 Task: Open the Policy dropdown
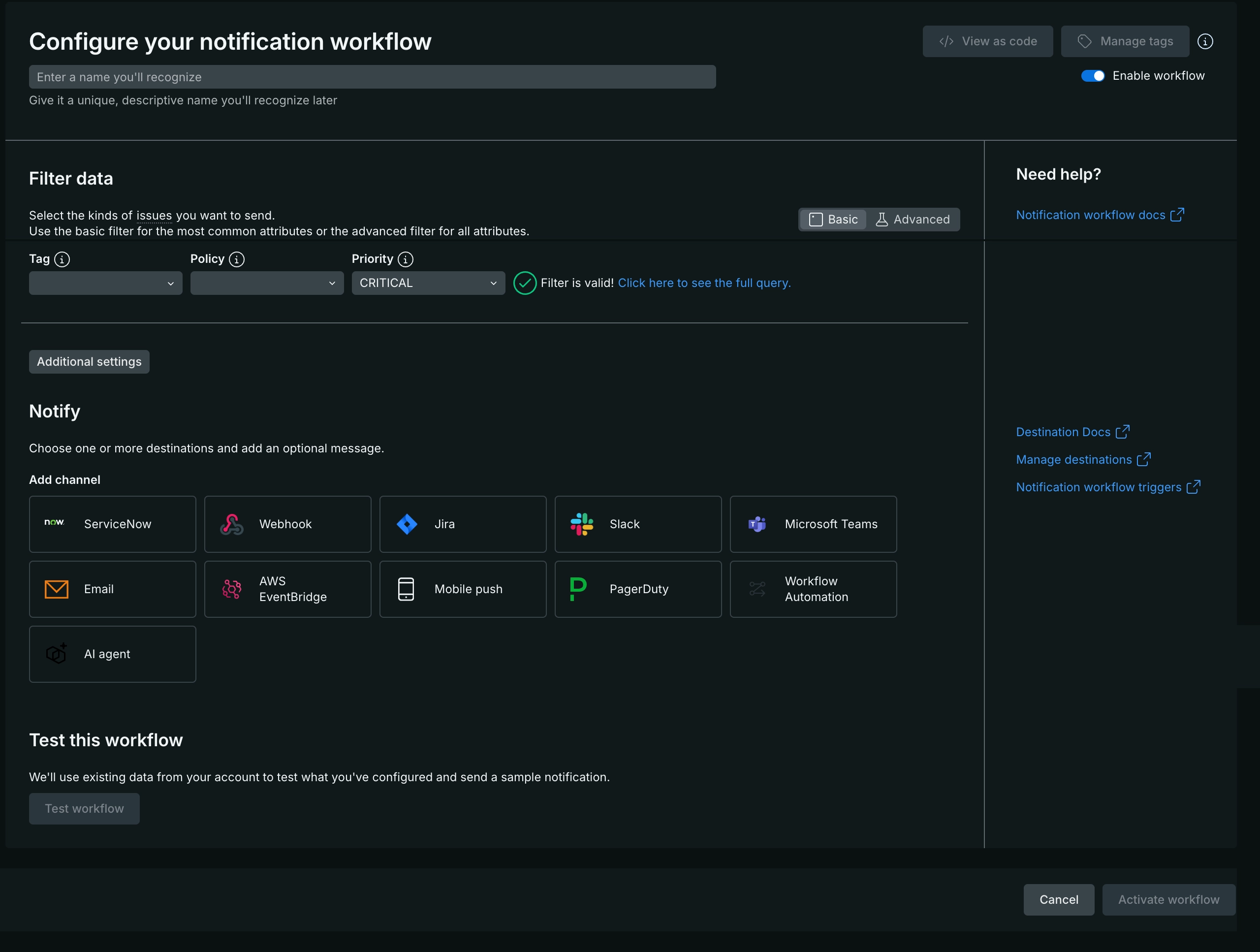coord(267,283)
